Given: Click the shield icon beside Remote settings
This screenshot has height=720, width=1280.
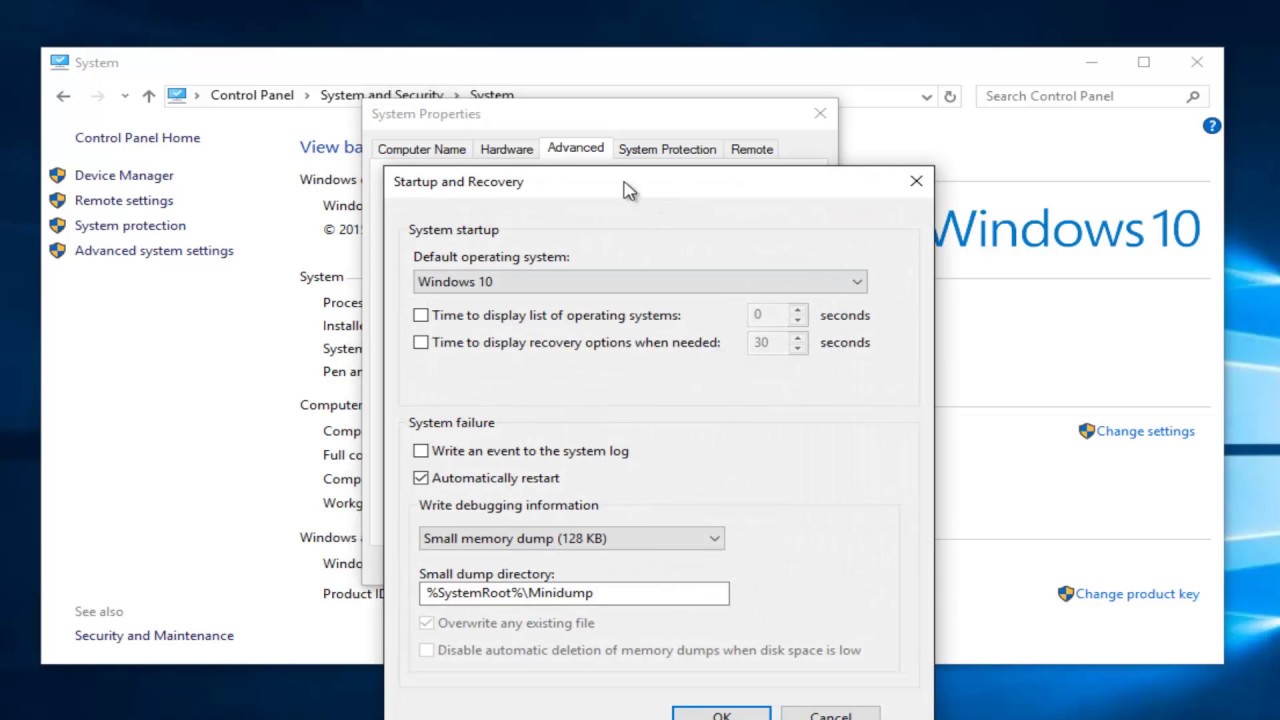Looking at the screenshot, I should [x=57, y=200].
